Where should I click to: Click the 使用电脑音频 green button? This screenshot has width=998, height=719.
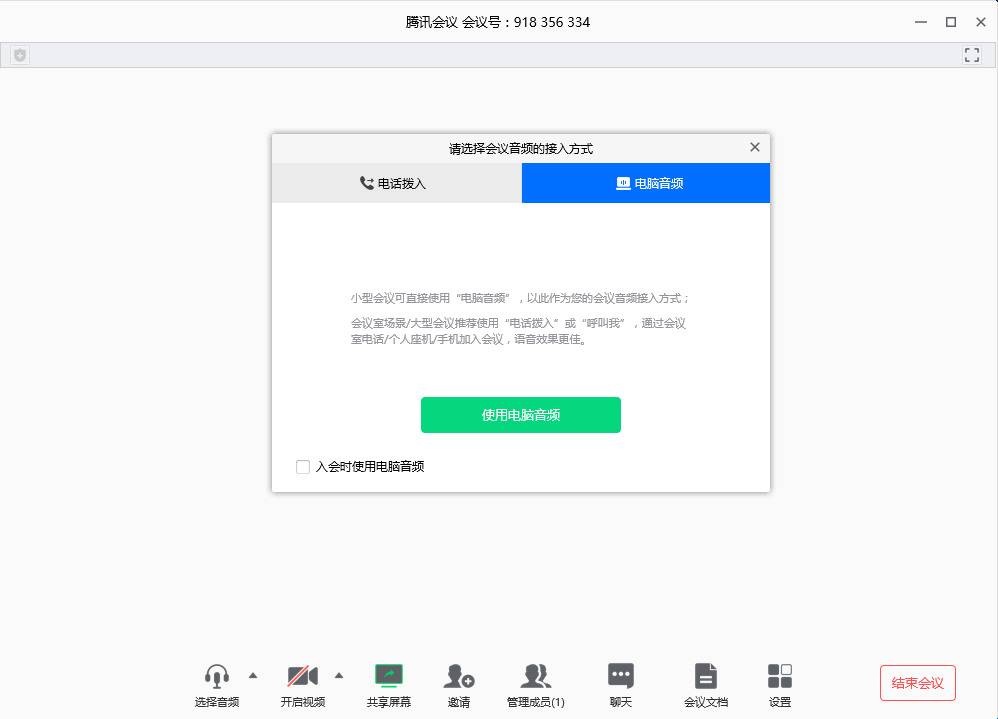click(520, 414)
